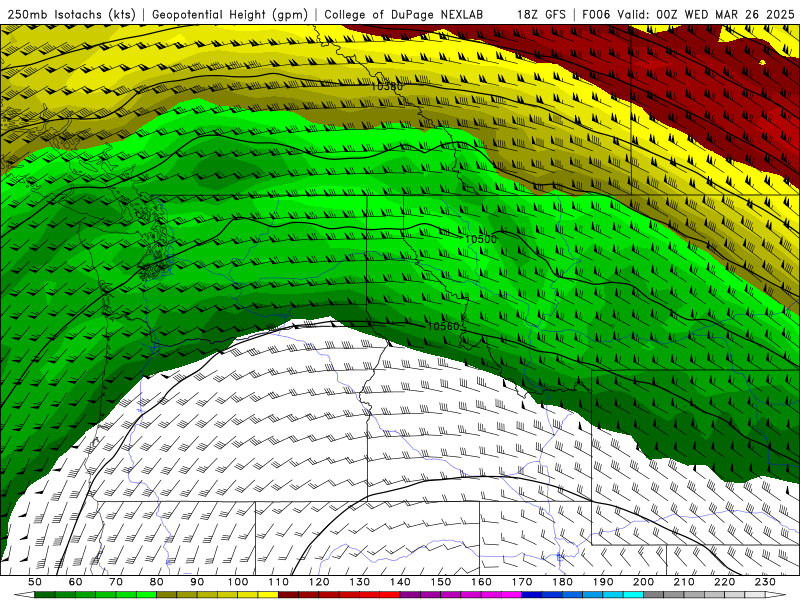The image size is (800, 600).
Task: Click the 10560 height contour label
Action: (x=443, y=326)
